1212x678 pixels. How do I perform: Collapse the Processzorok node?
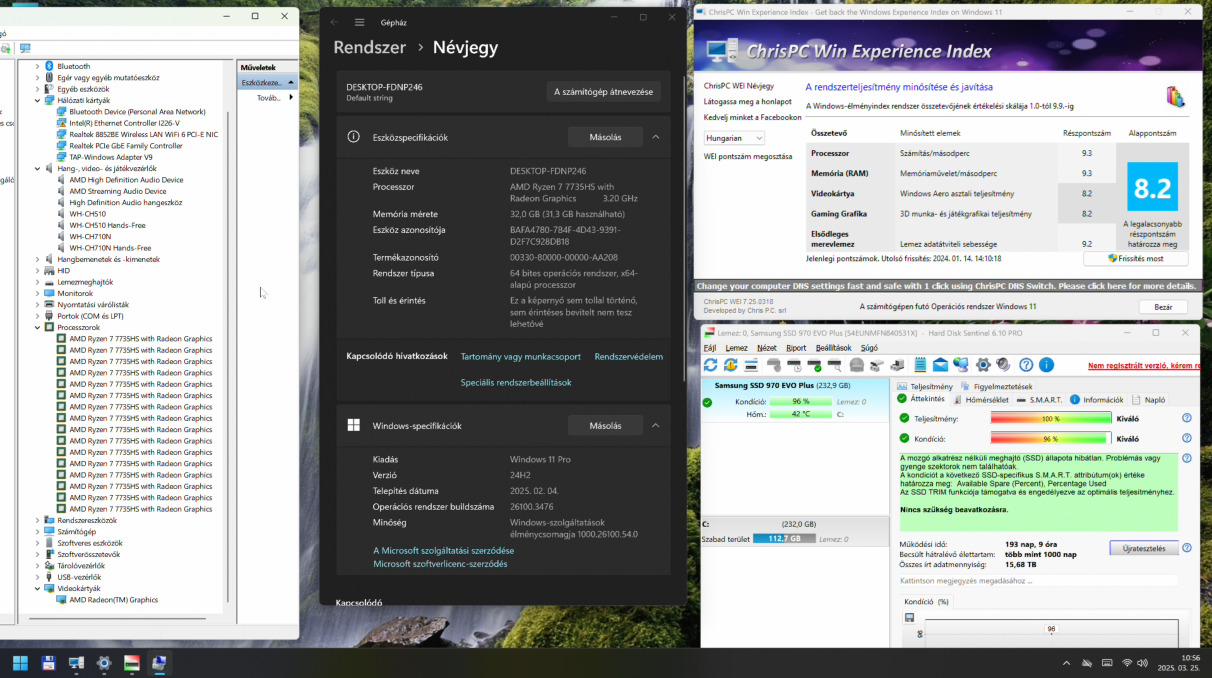(37, 327)
